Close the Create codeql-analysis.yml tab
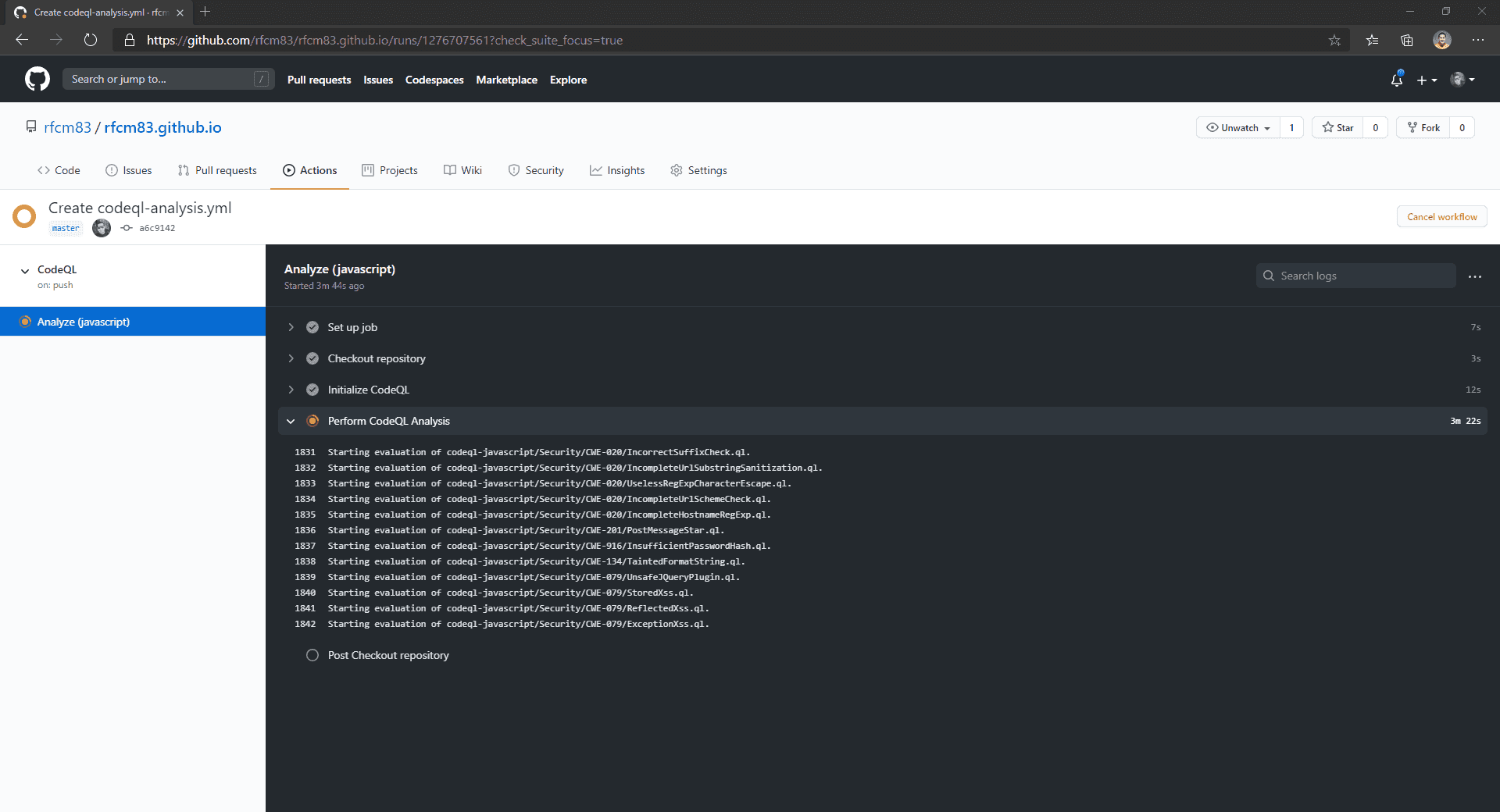The image size is (1500, 812). click(180, 12)
